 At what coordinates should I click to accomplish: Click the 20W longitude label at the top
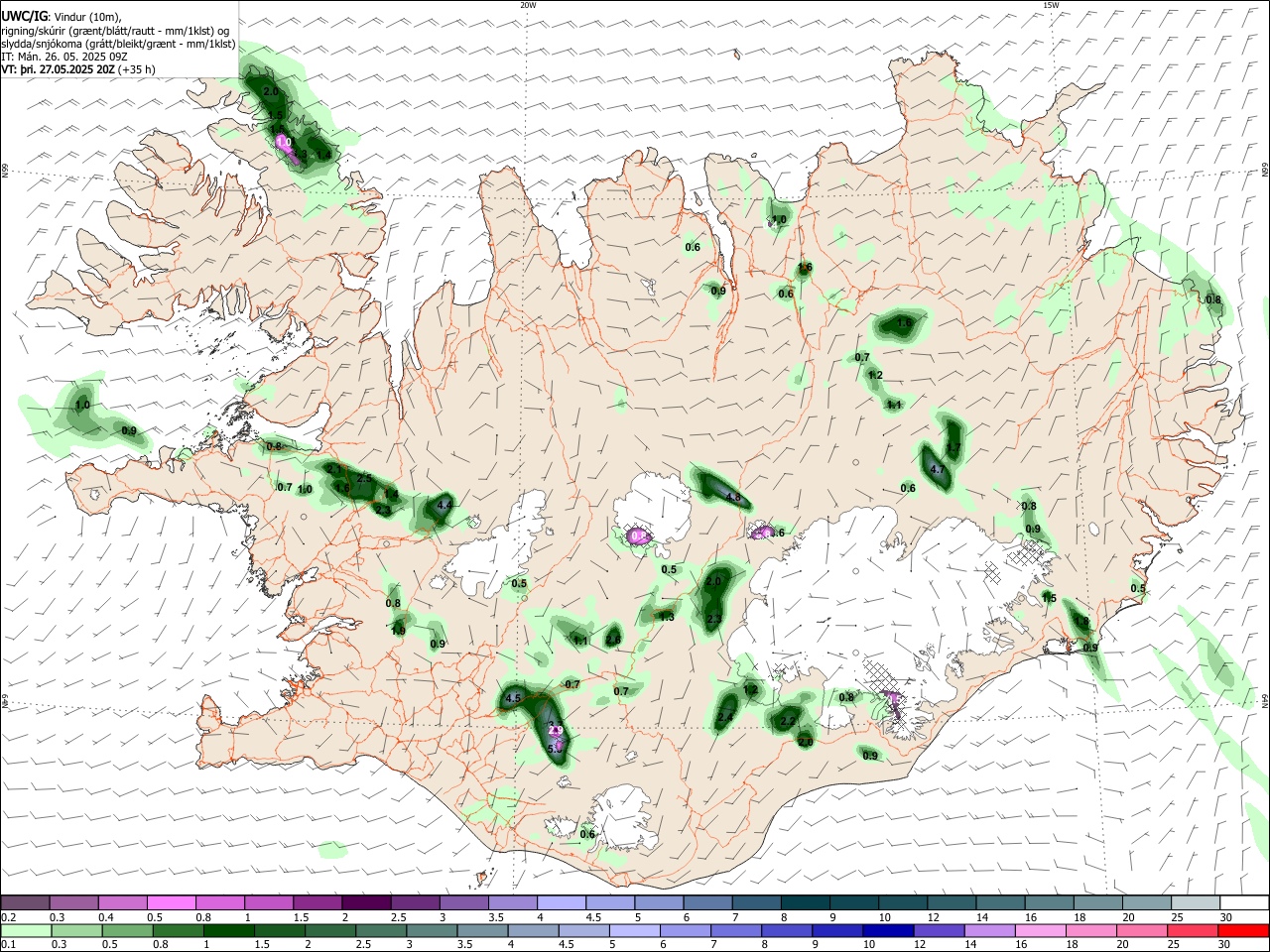(x=528, y=5)
